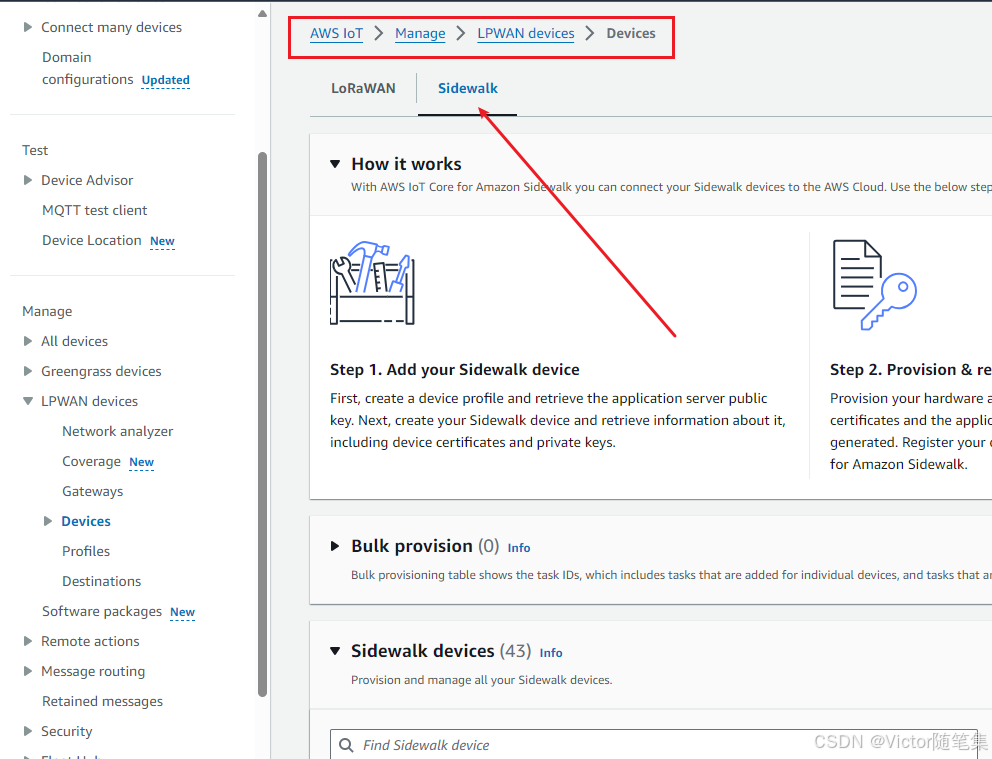
Task: Switch to the LoRaWAN tab
Action: [363, 89]
